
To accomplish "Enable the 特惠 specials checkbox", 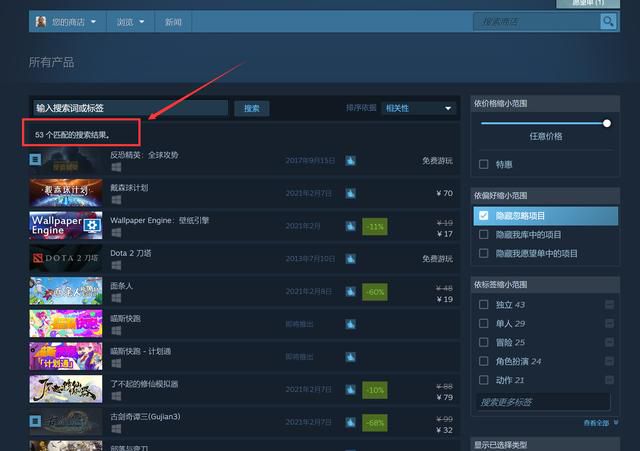I will (484, 164).
